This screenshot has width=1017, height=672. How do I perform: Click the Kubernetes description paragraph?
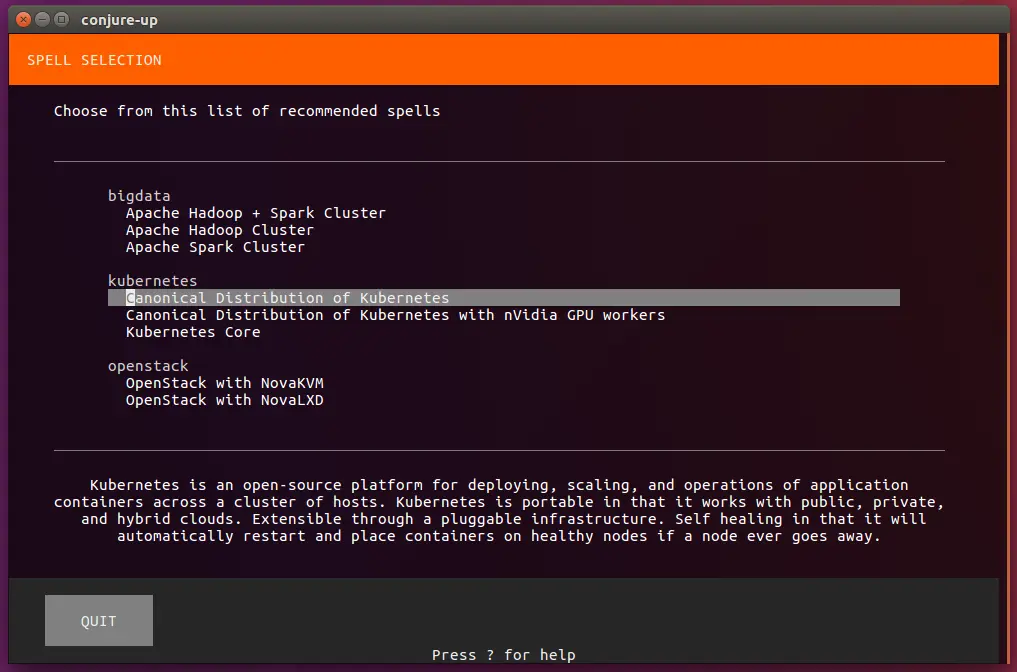pyautogui.click(x=499, y=510)
